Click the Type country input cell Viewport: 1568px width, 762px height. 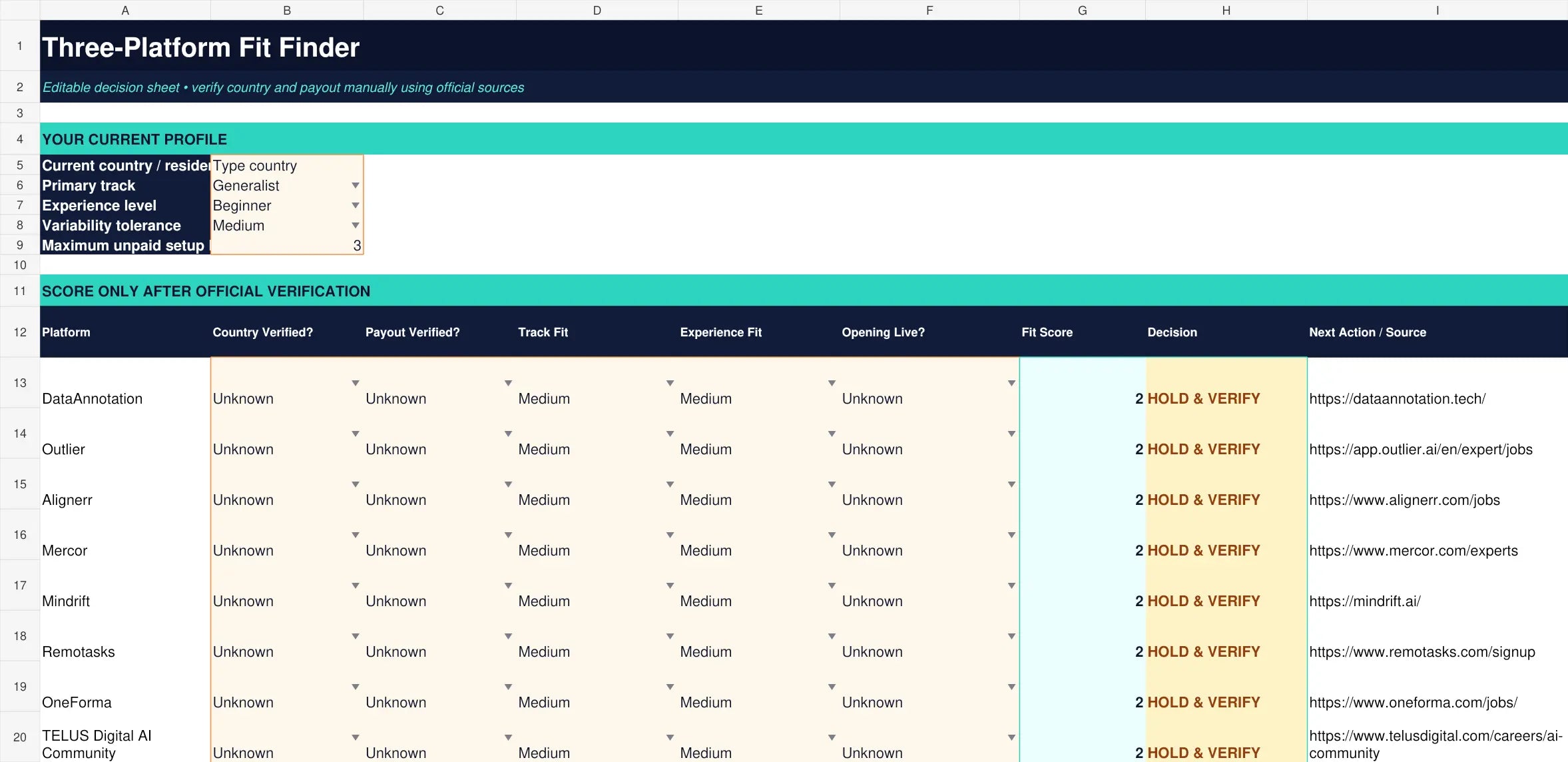click(x=287, y=165)
